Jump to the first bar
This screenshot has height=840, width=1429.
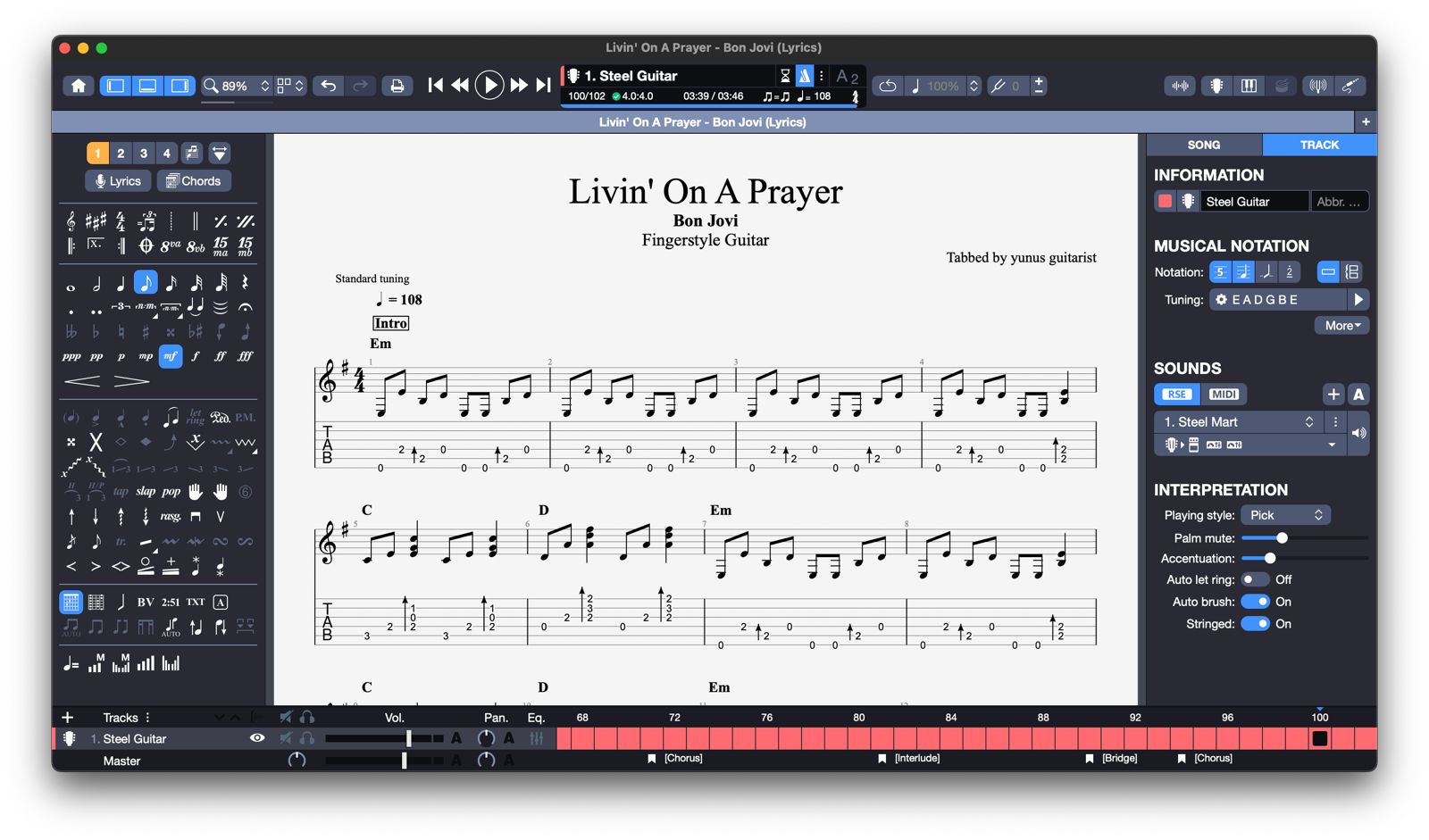[x=435, y=85]
